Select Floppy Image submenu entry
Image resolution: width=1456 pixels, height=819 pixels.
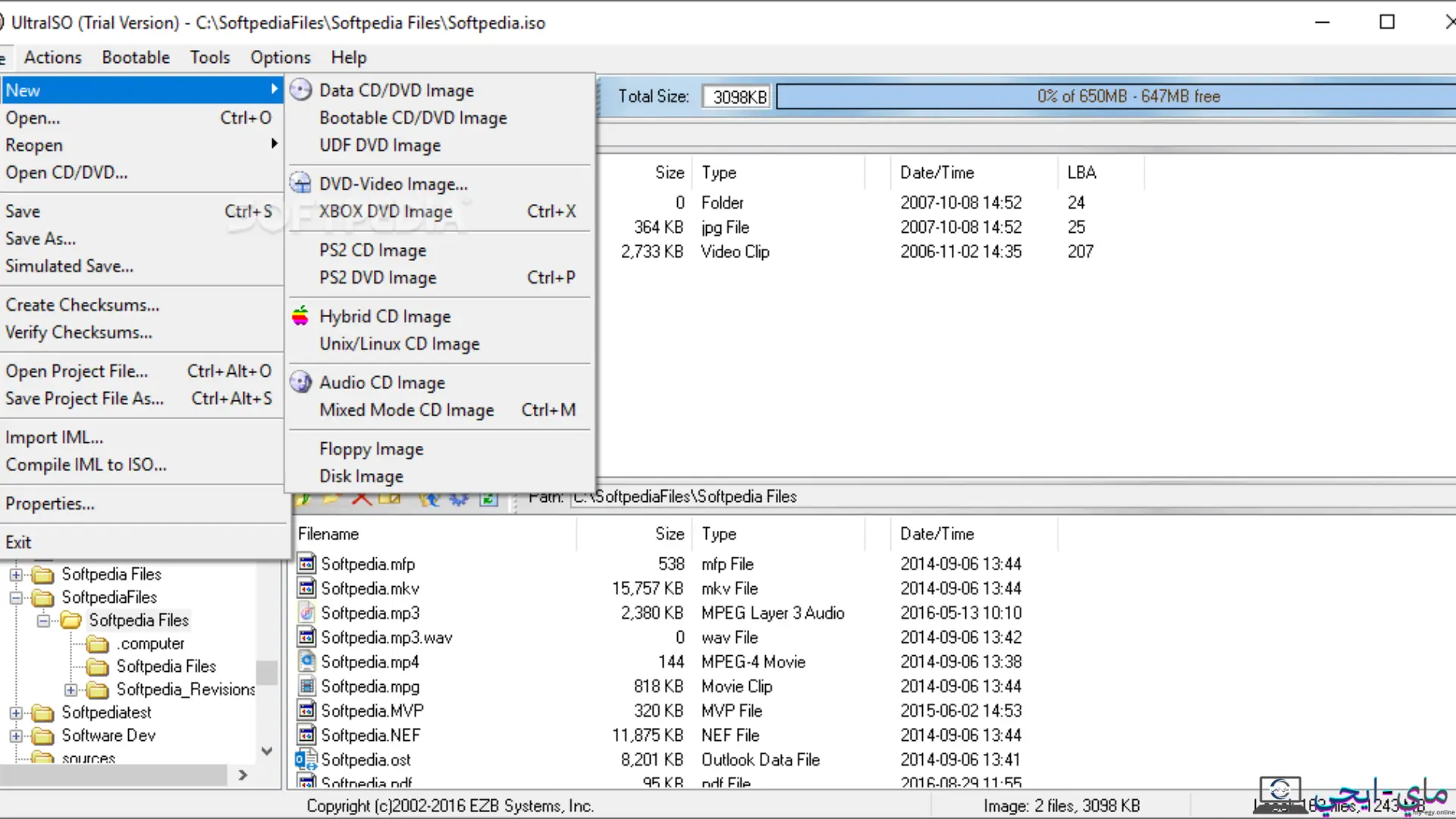point(440,449)
